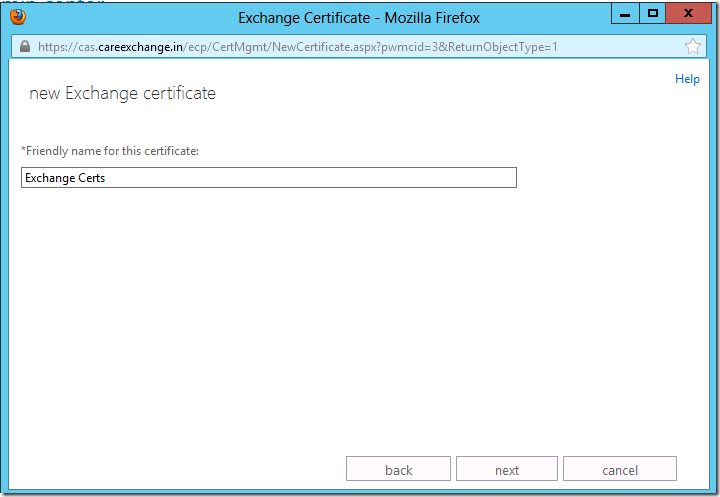Abort wizard with the cancel button

(x=619, y=469)
